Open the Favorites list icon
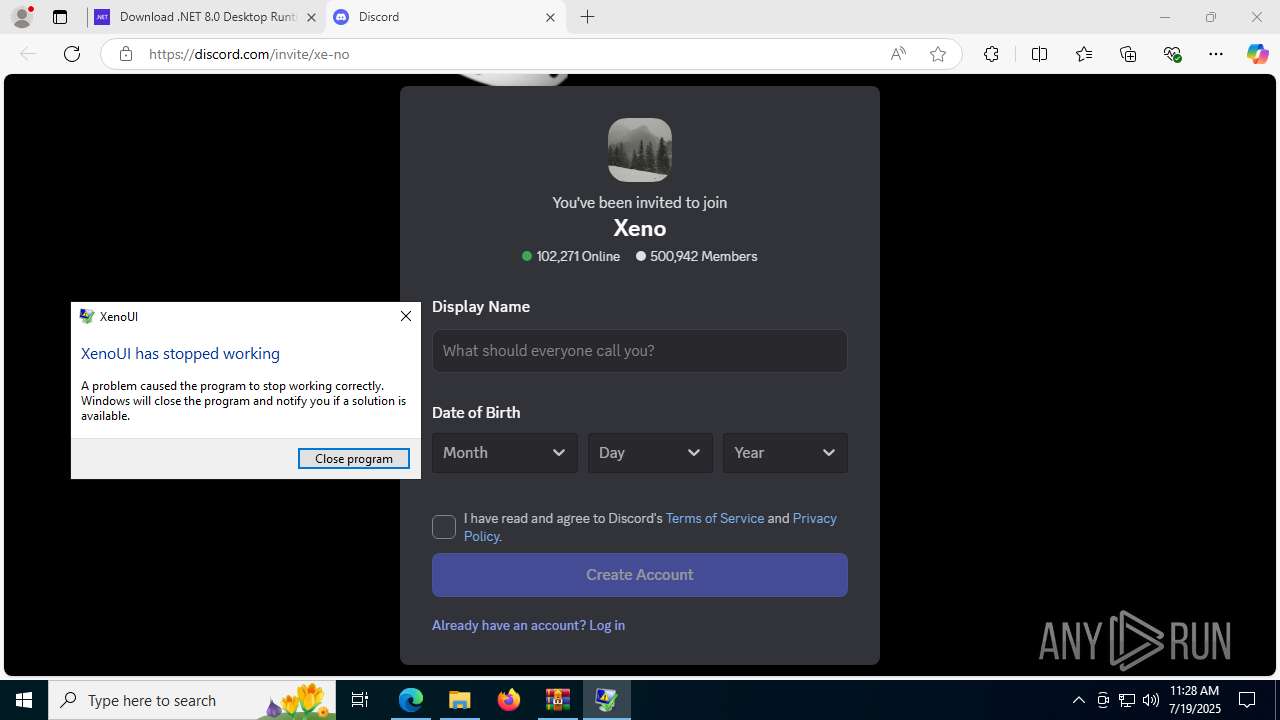 pyautogui.click(x=1084, y=54)
